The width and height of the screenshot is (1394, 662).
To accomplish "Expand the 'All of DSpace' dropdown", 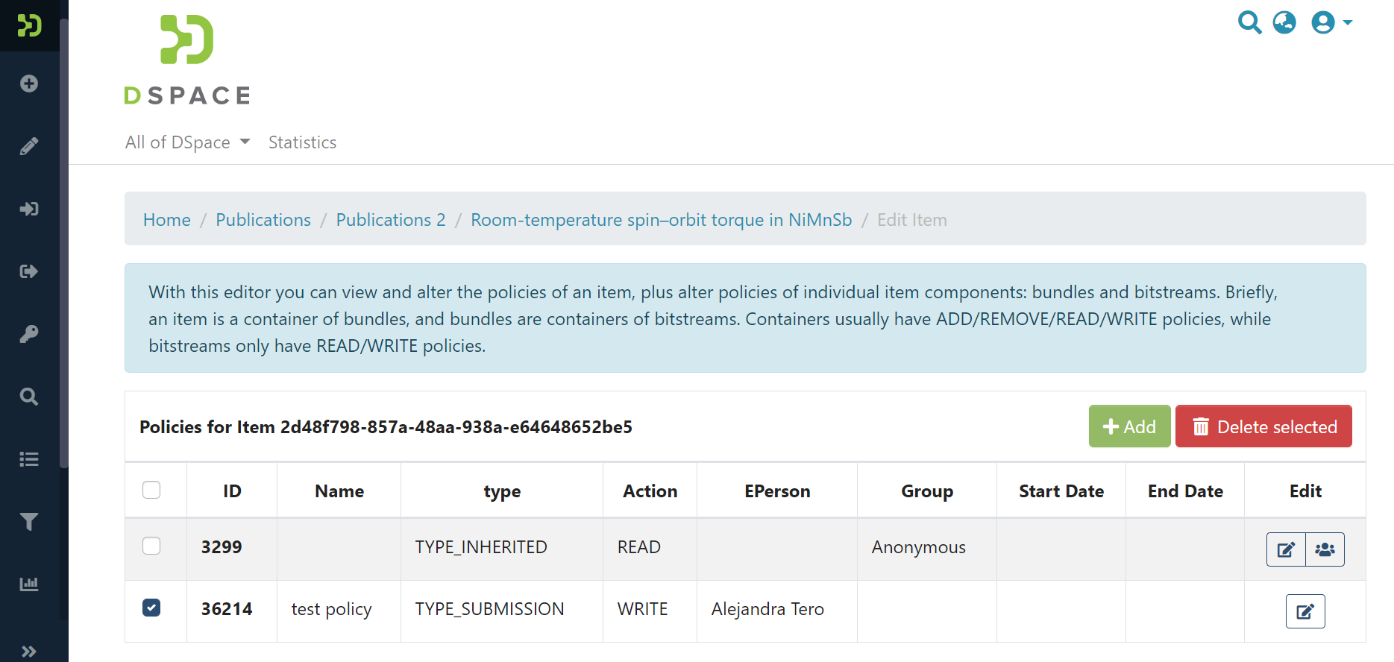I will (x=187, y=142).
